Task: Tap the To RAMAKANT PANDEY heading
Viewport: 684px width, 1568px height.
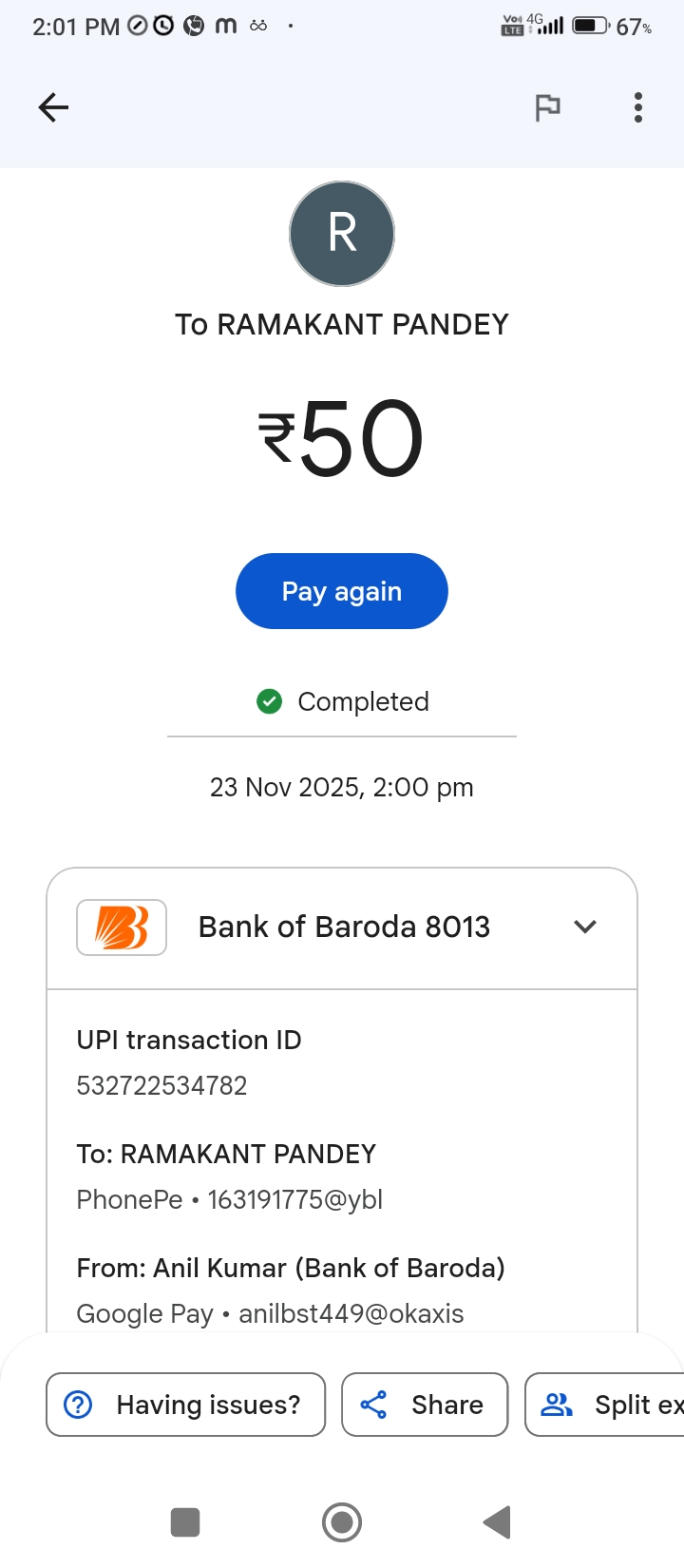Action: [x=342, y=325]
